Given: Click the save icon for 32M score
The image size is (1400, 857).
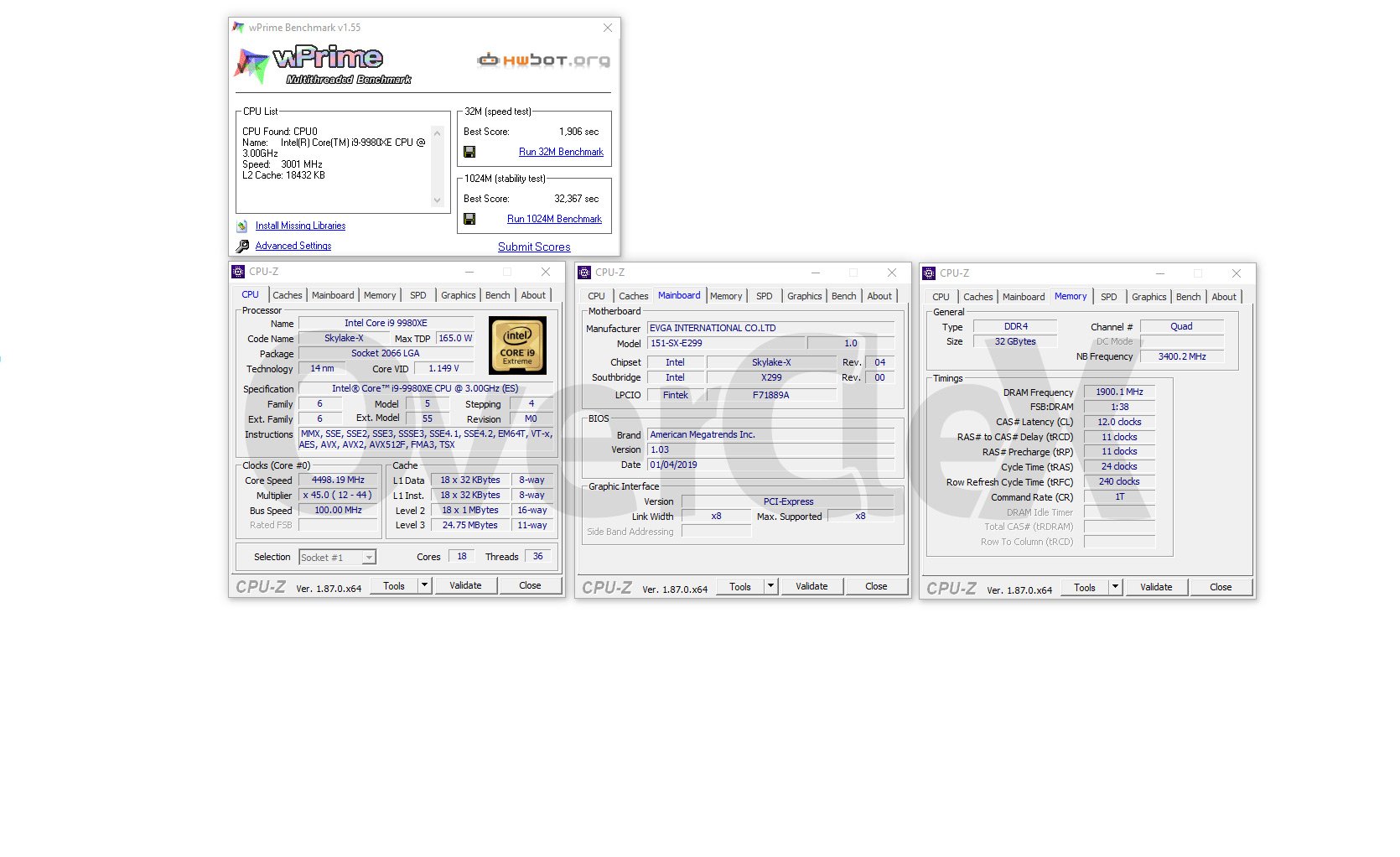Looking at the screenshot, I should click(469, 152).
